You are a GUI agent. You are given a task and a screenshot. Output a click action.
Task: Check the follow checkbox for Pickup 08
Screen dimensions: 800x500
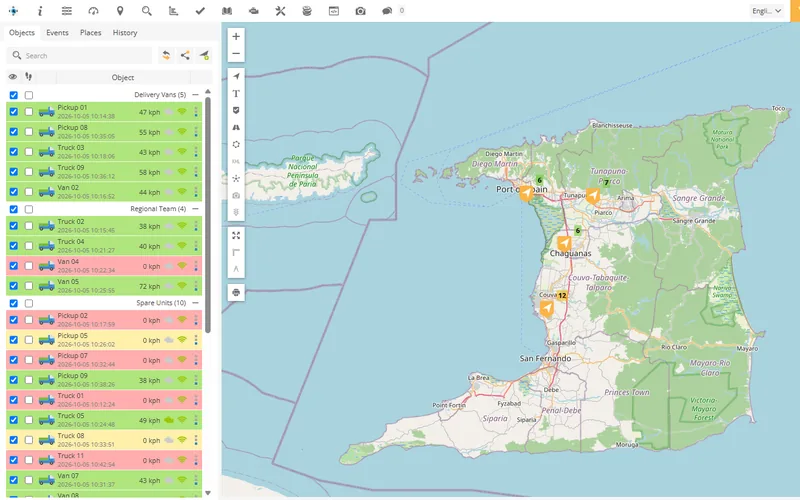[x=29, y=132]
